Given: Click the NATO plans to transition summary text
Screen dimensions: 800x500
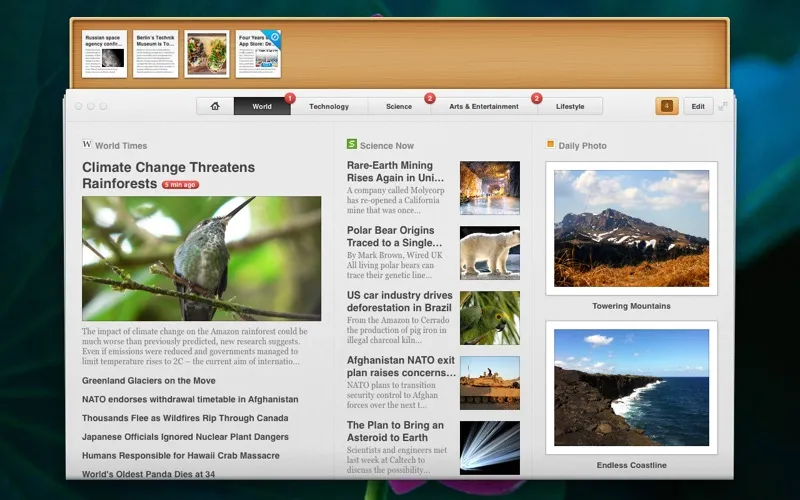Looking at the screenshot, I should pyautogui.click(x=392, y=395).
